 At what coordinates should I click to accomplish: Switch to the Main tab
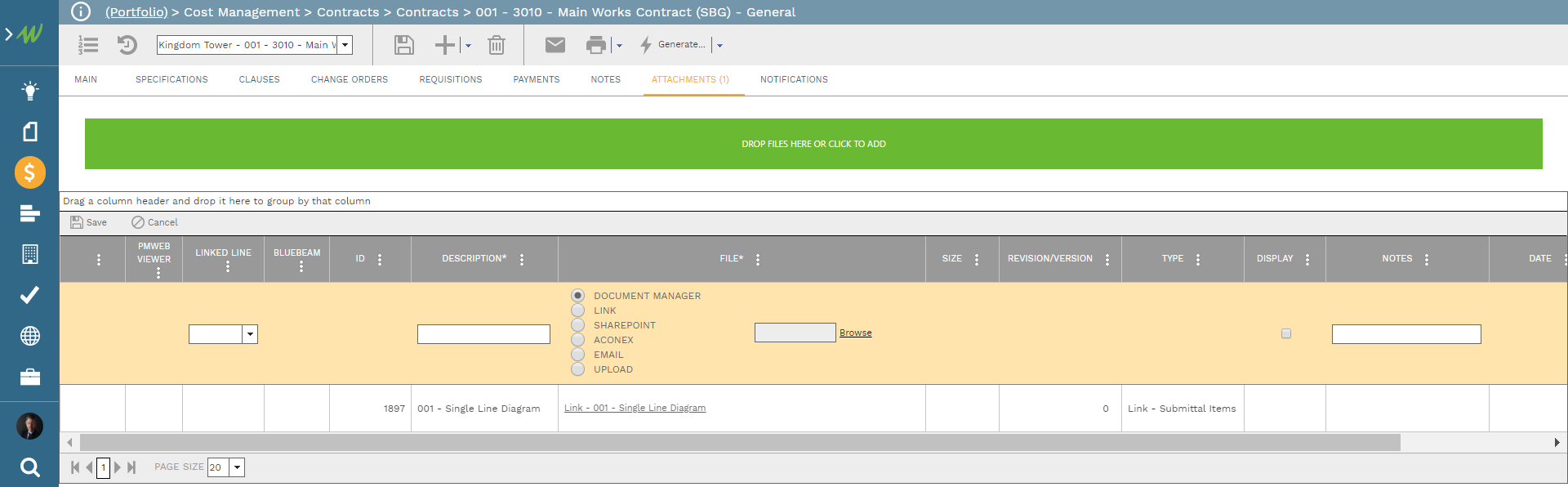[86, 79]
